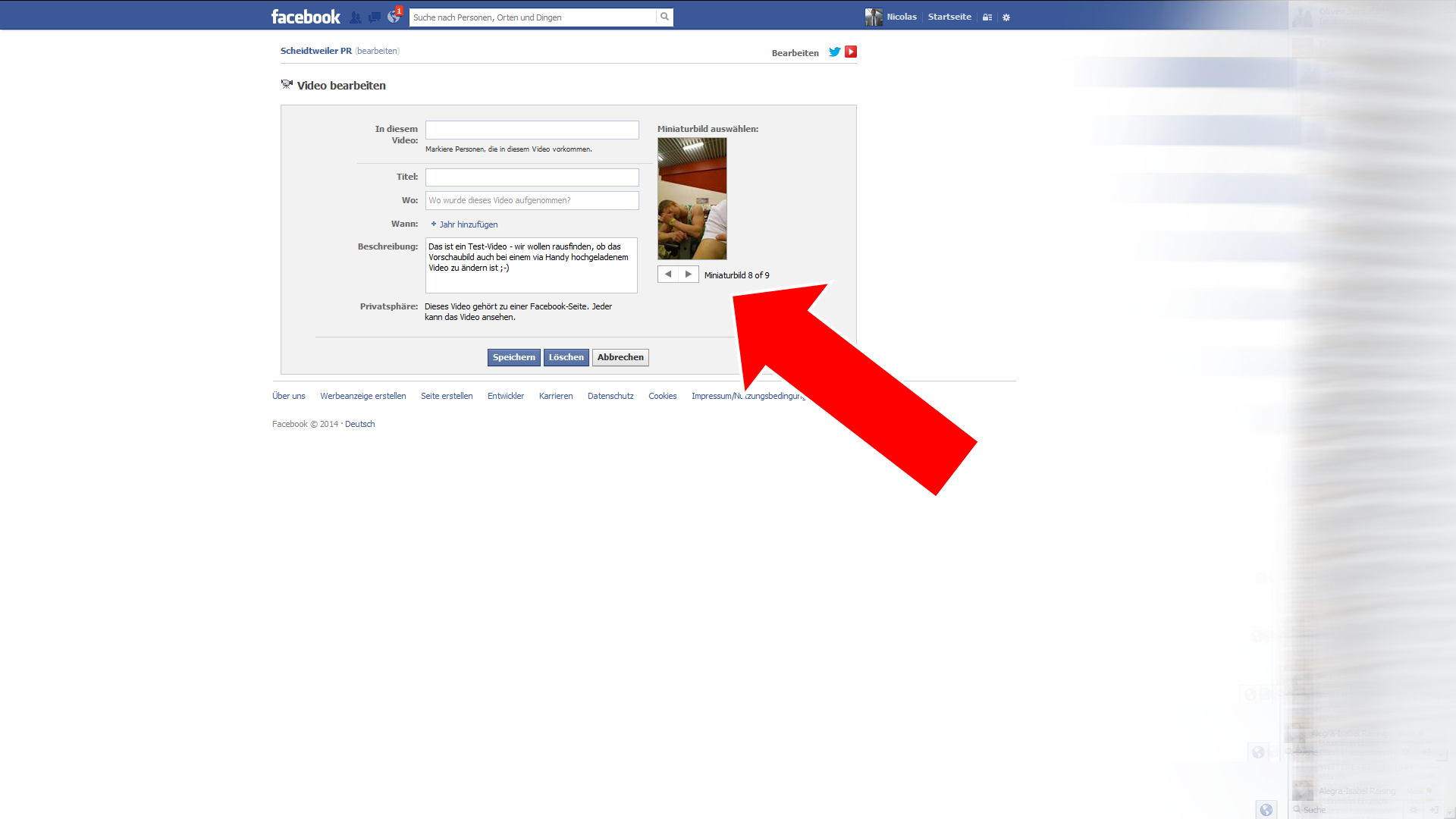Click the Bearbeiten tab label
Screen dimensions: 1456x819
[795, 53]
